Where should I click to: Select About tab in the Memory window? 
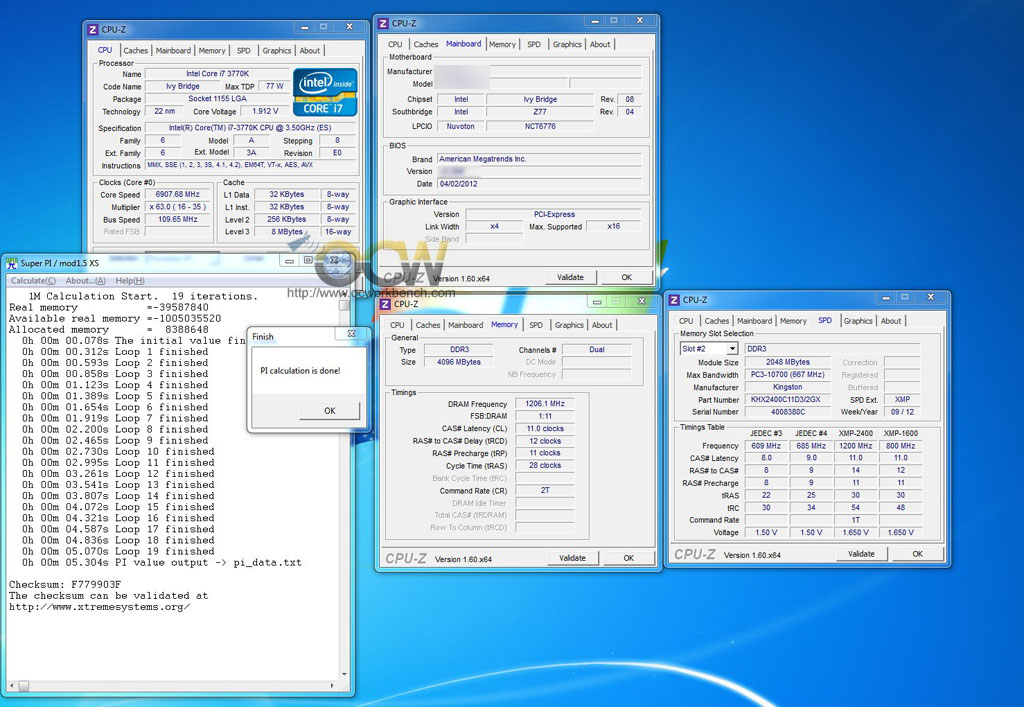click(602, 325)
